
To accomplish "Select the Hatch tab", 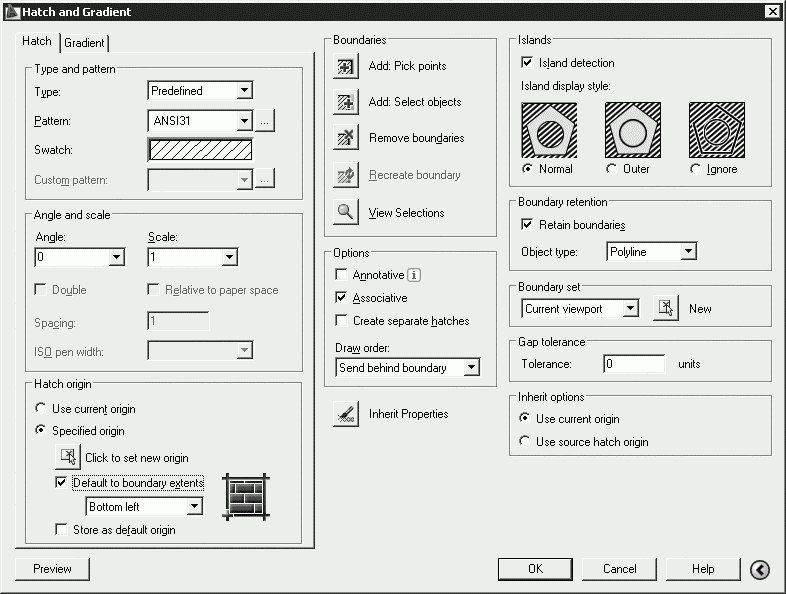I will pos(37,41).
